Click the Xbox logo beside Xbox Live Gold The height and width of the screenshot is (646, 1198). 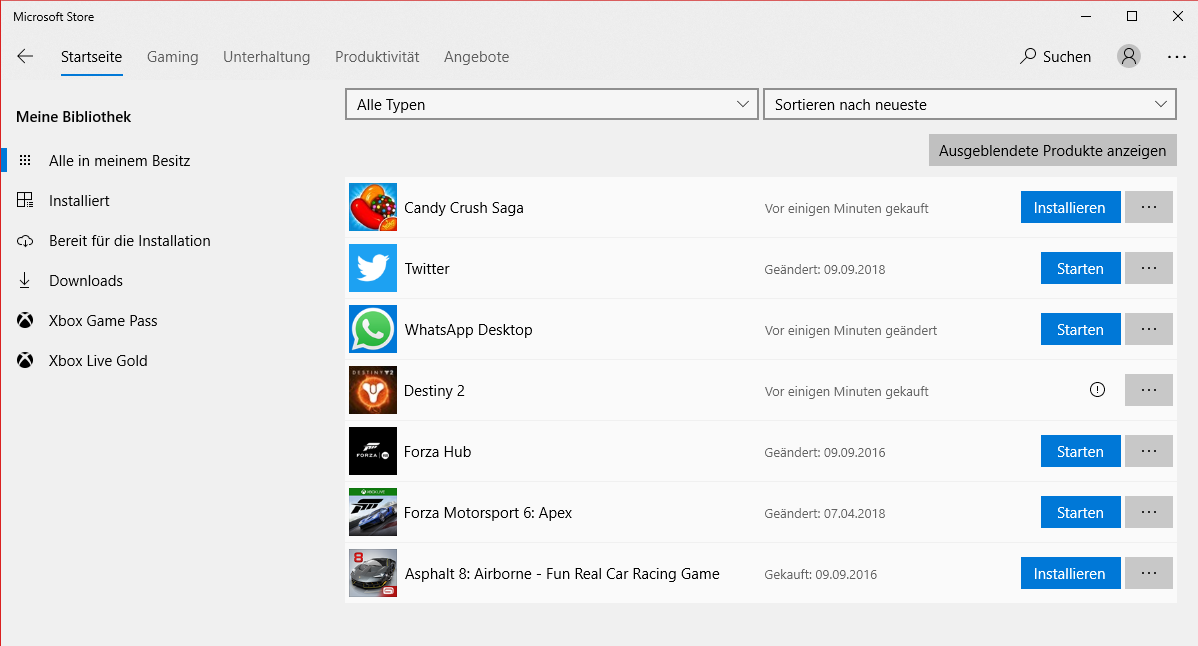tap(25, 360)
